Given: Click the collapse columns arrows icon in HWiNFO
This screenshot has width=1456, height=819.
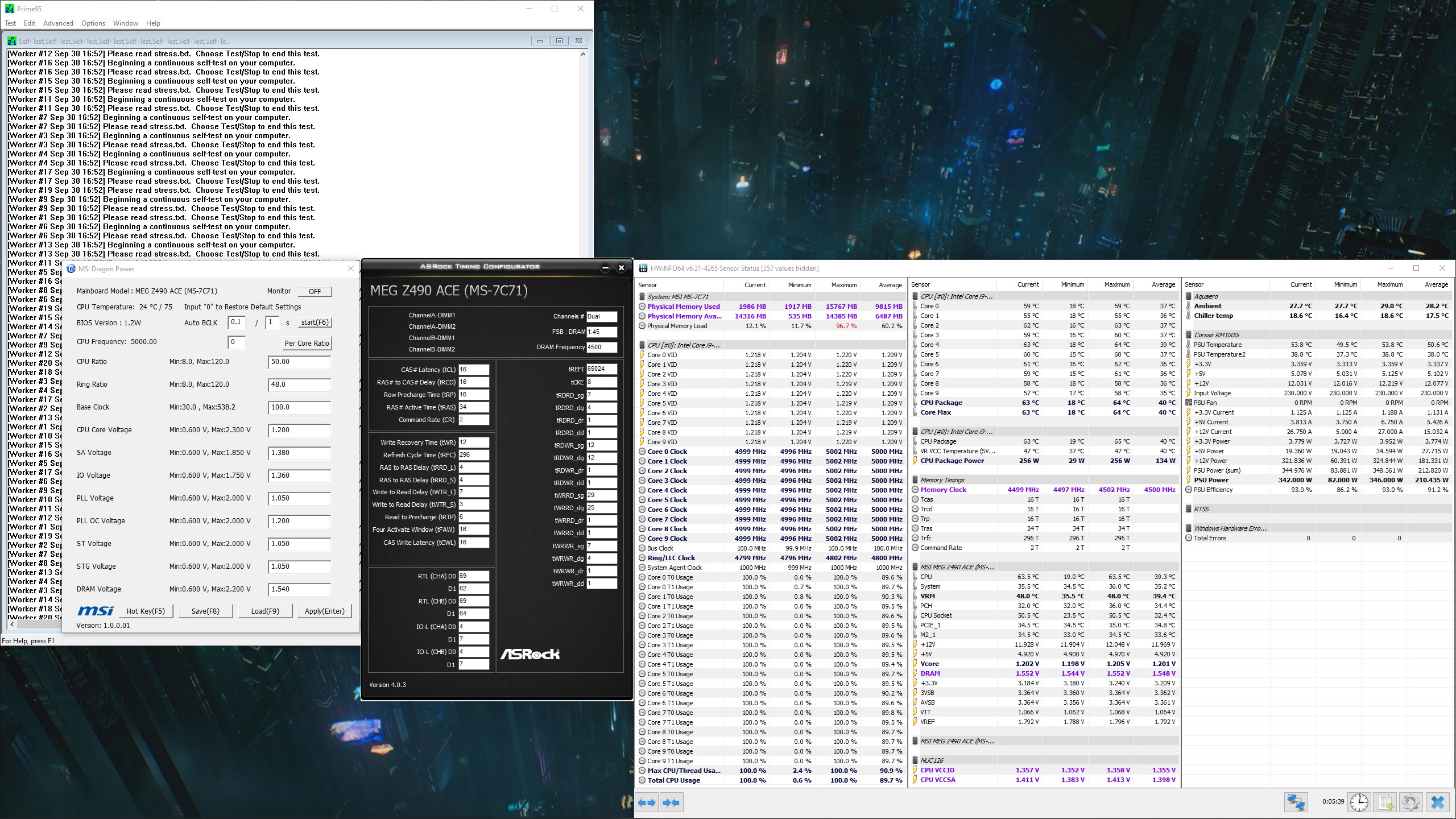Looking at the screenshot, I should (x=671, y=803).
